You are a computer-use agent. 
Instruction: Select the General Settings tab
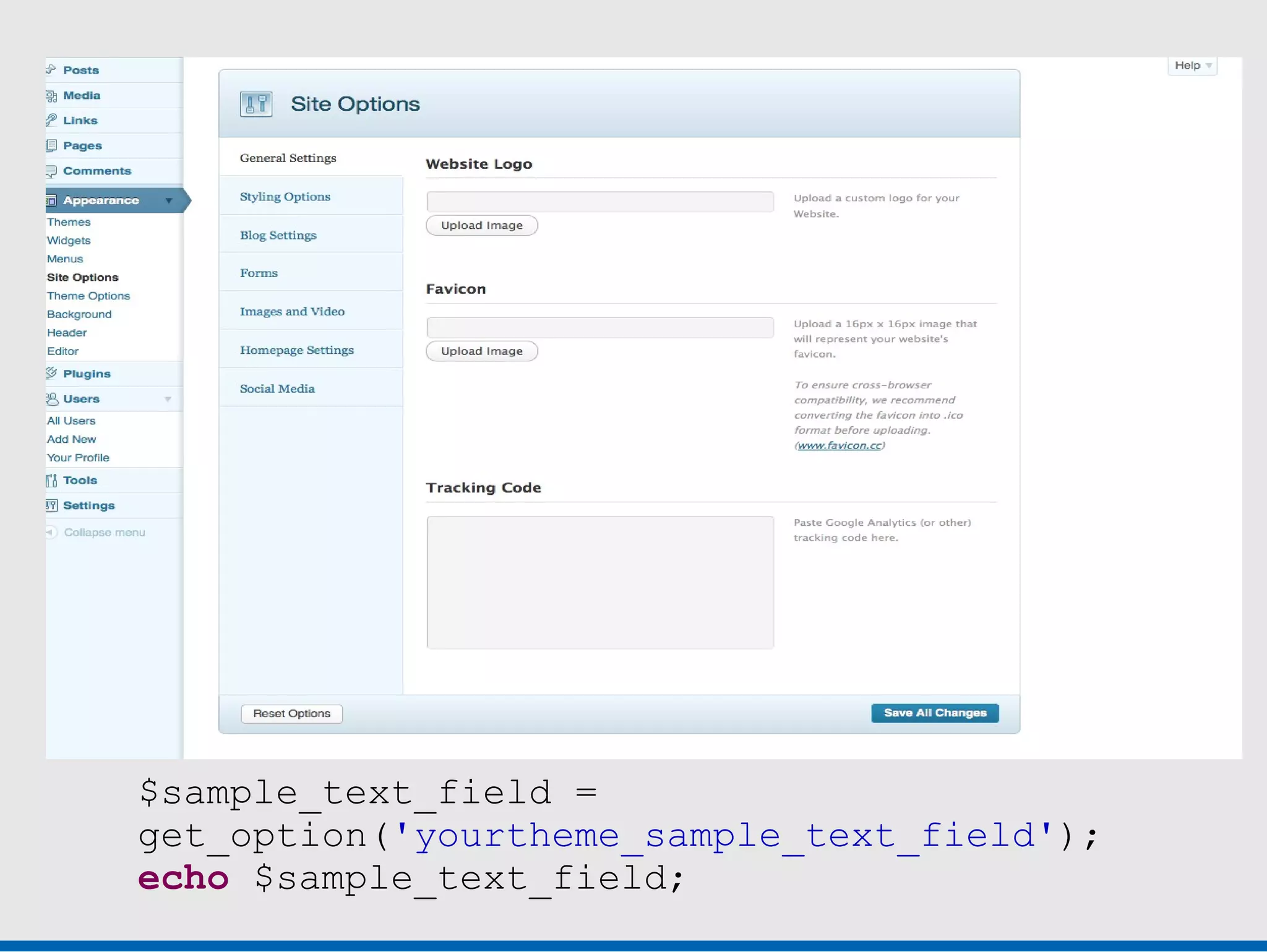(x=311, y=158)
